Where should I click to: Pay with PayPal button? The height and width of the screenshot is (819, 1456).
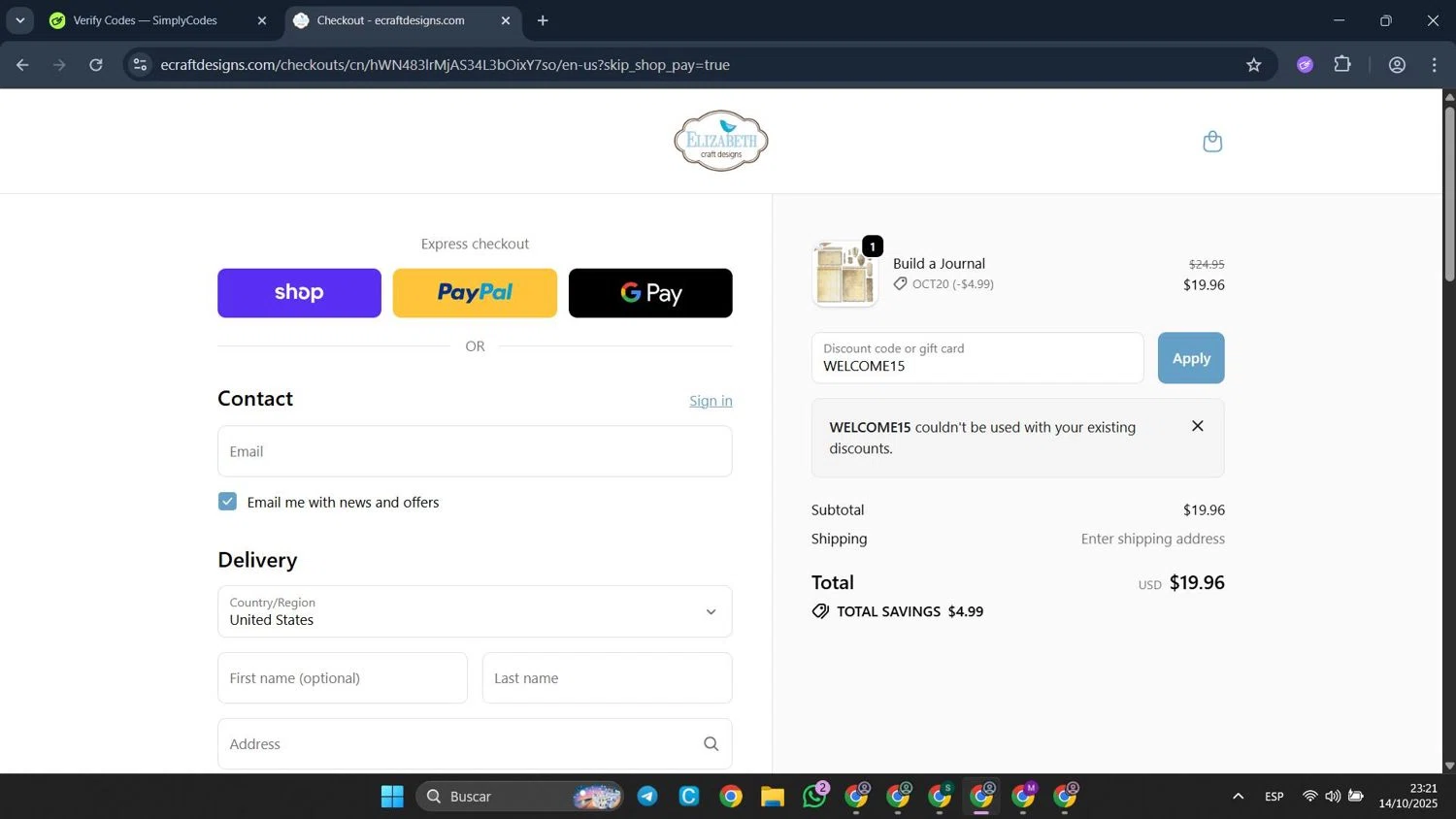click(x=475, y=293)
